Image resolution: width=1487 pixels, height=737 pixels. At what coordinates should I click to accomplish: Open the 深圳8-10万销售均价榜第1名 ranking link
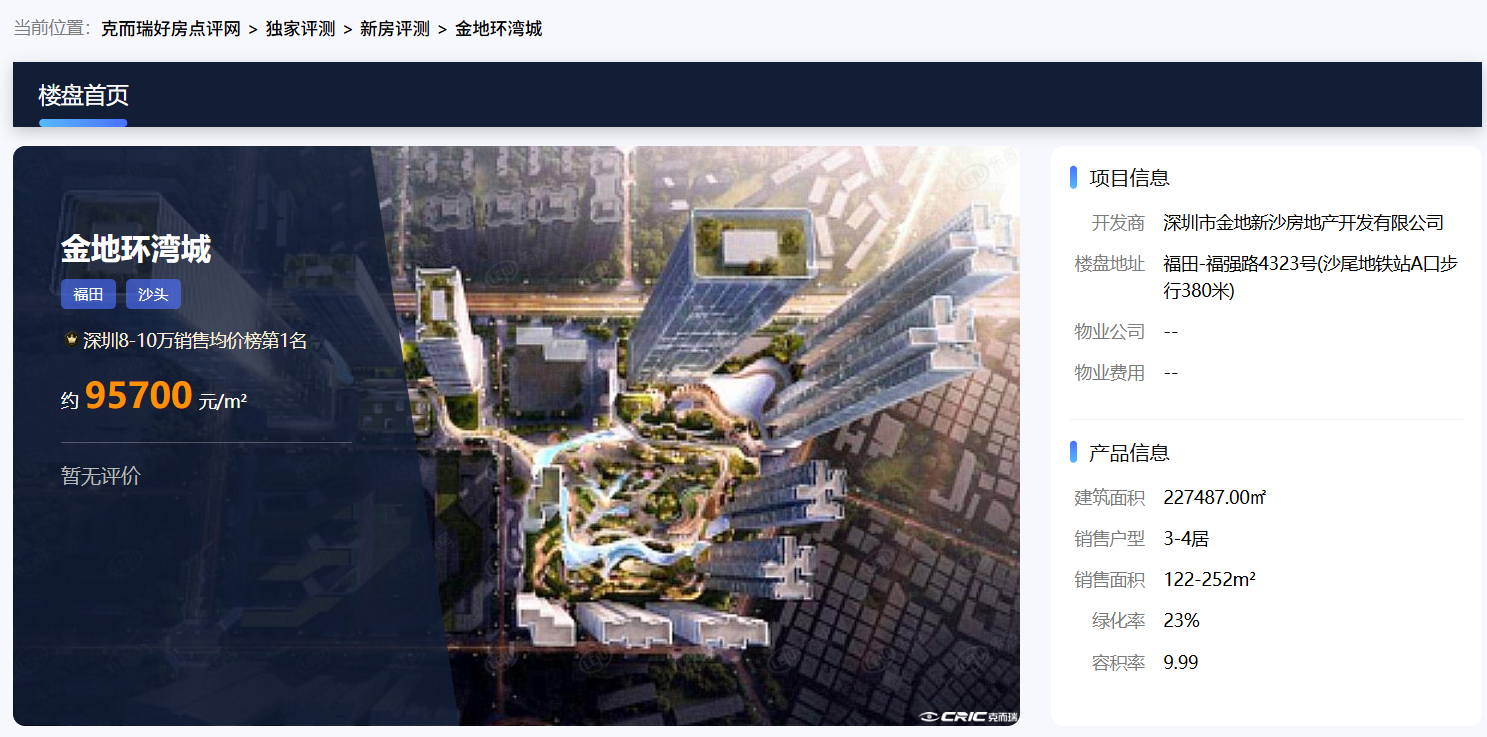[195, 341]
